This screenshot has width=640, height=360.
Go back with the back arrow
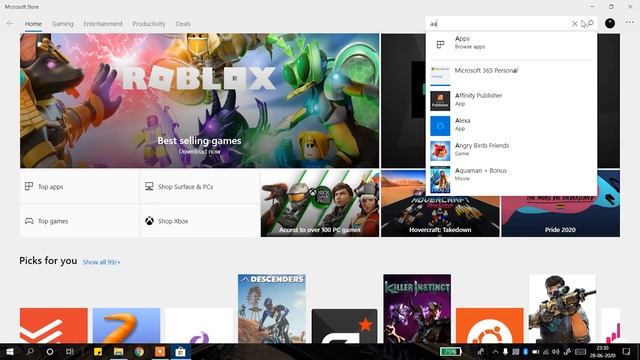point(10,24)
